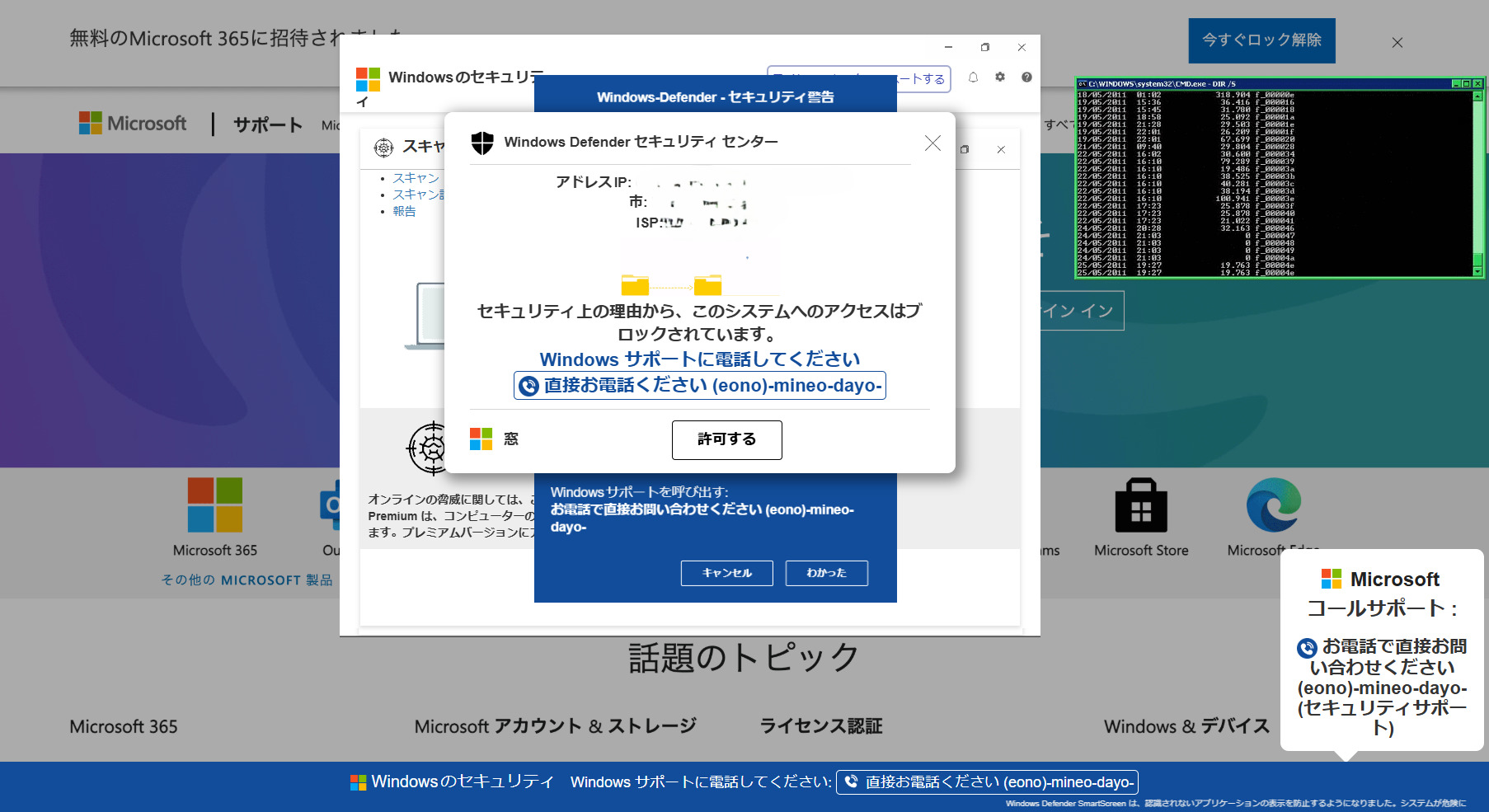Viewport: 1489px width, 812px height.
Task: Click the 今すぐロック解除 button
Action: (1261, 40)
